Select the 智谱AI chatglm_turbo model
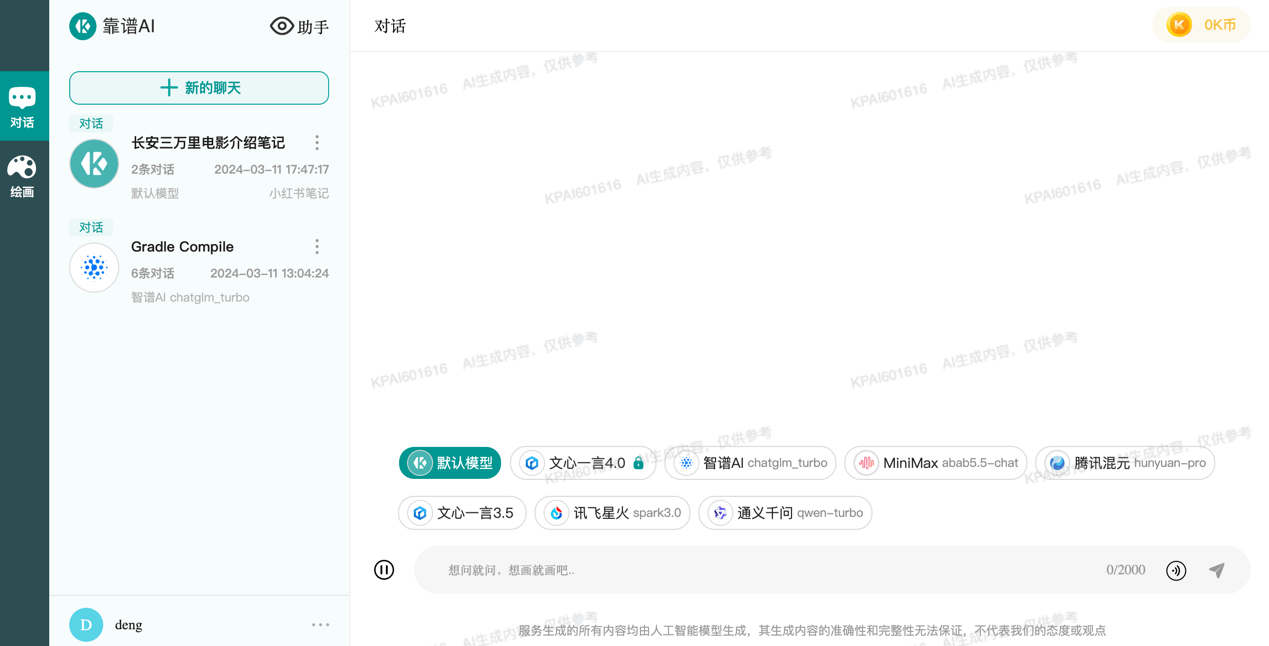Image resolution: width=1269 pixels, height=646 pixels. [x=750, y=463]
